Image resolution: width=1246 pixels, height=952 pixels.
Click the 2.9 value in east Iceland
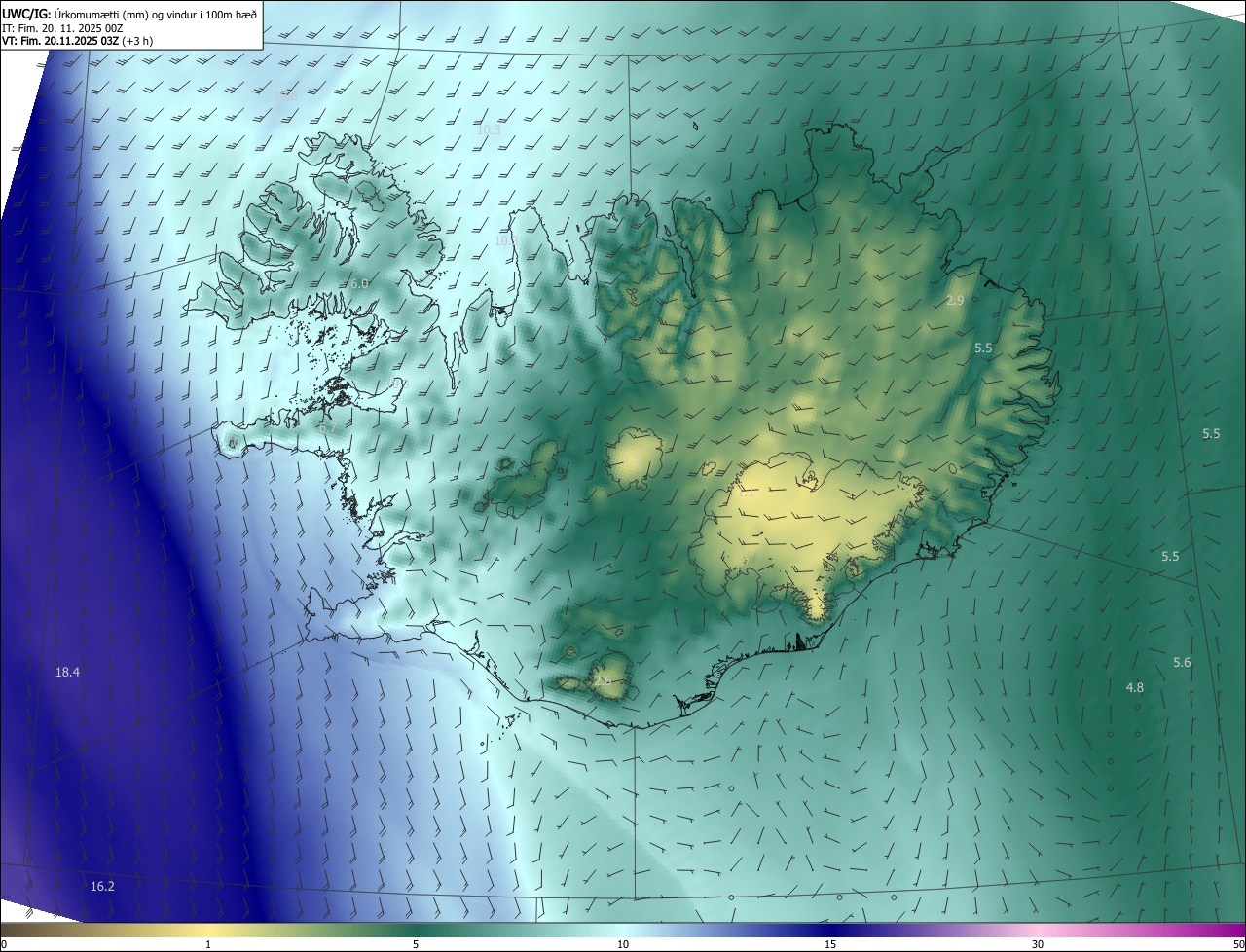tap(955, 301)
